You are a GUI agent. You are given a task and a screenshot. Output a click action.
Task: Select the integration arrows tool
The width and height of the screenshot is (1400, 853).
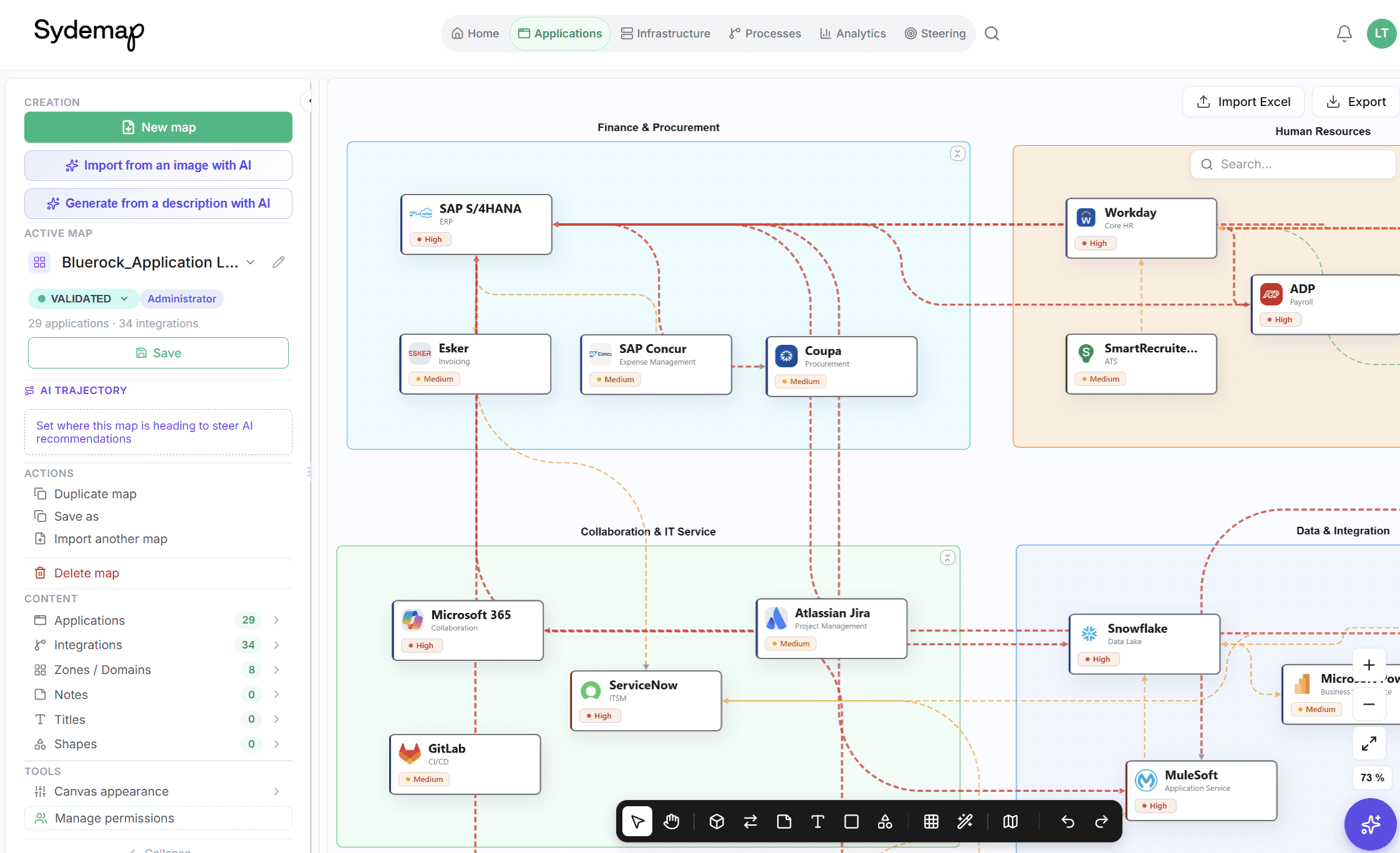pyautogui.click(x=750, y=821)
